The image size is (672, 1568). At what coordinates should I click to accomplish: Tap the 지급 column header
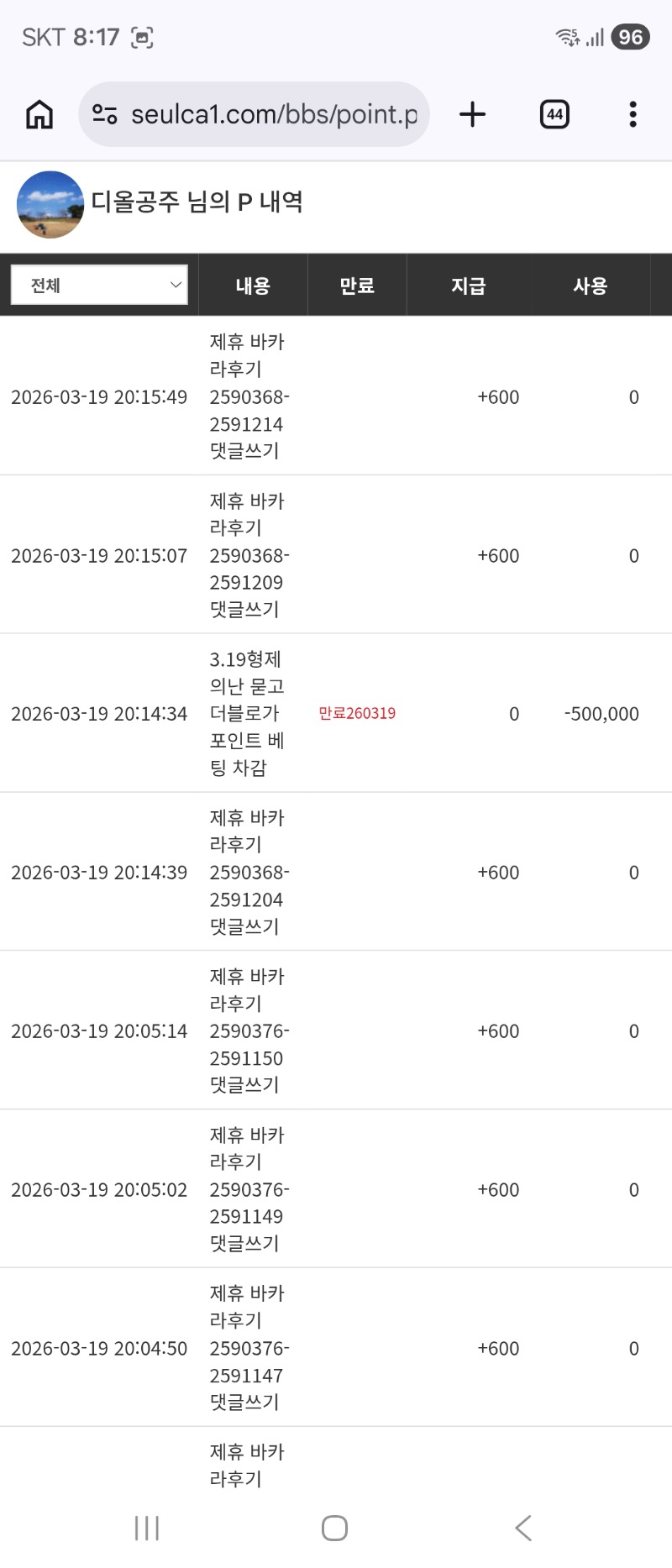click(x=468, y=286)
